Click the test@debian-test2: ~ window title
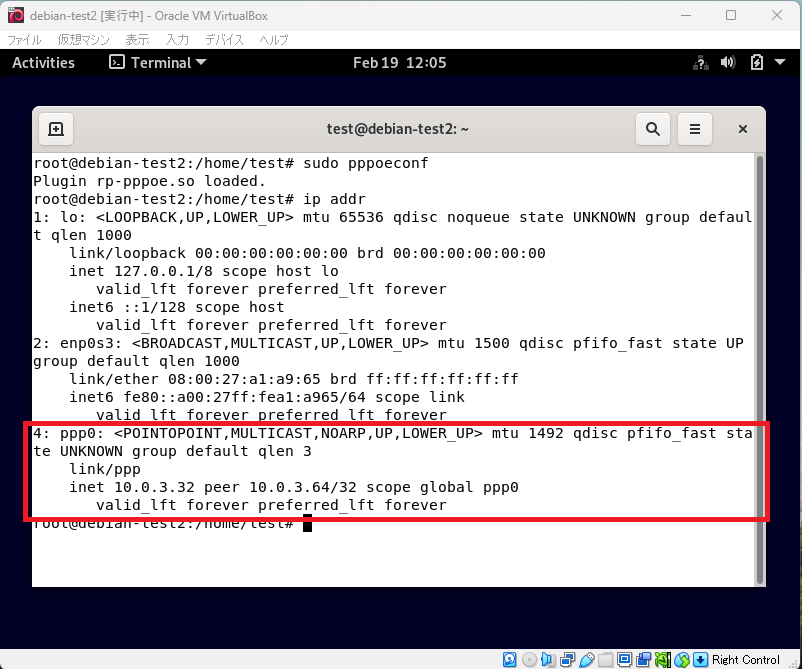This screenshot has width=802, height=669. (398, 129)
